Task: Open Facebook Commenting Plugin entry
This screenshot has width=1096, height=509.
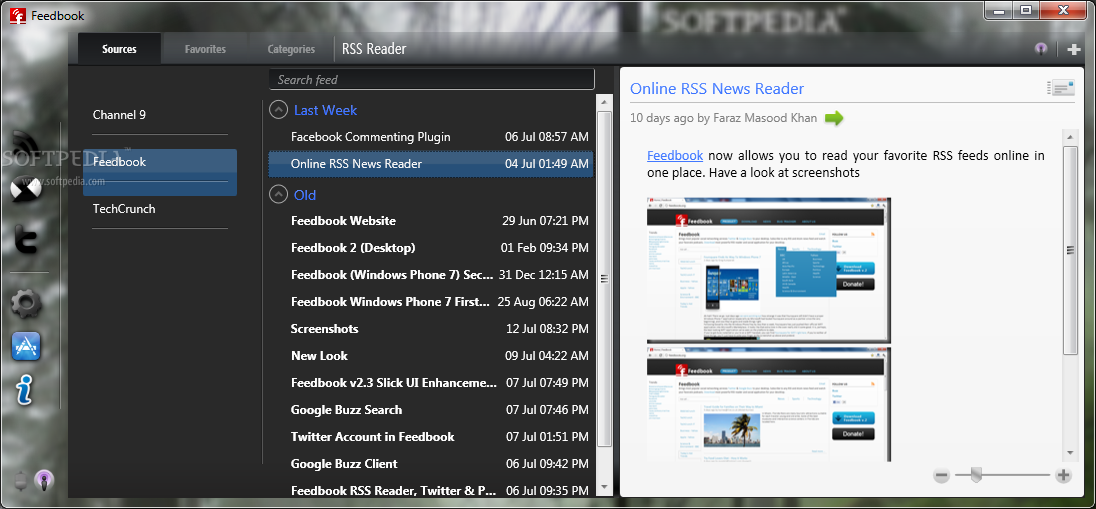Action: click(431, 137)
